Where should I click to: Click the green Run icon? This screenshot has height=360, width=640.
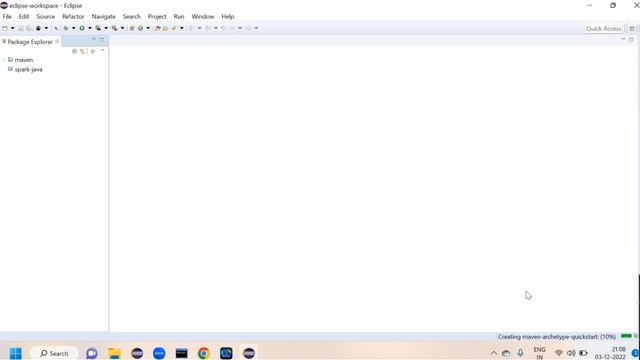point(82,28)
